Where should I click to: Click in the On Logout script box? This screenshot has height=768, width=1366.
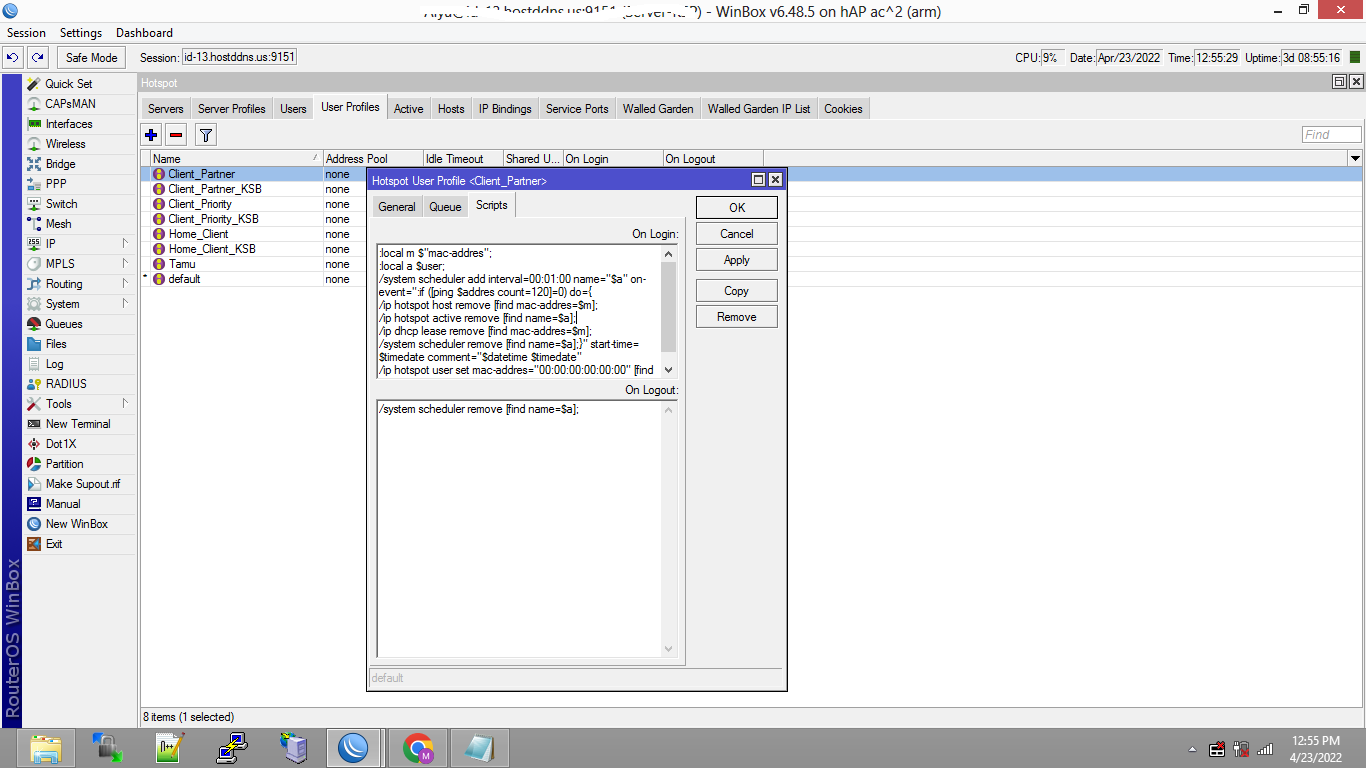tap(519, 530)
